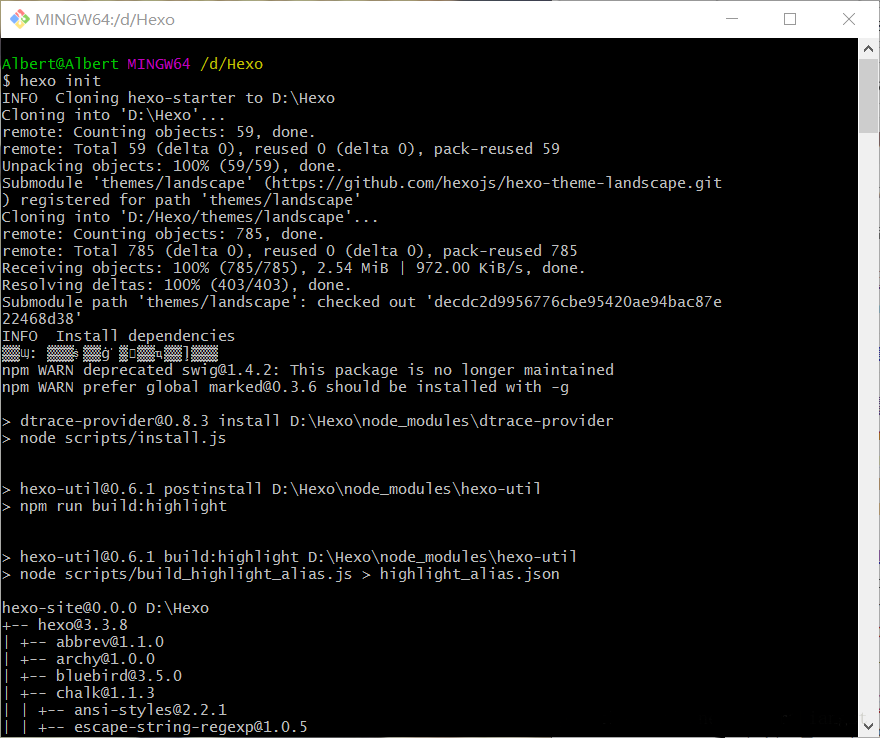Image resolution: width=880 pixels, height=738 pixels.
Task: Click 'Unpacking objects: 100% (59/59), done.' line
Action: [x=172, y=166]
